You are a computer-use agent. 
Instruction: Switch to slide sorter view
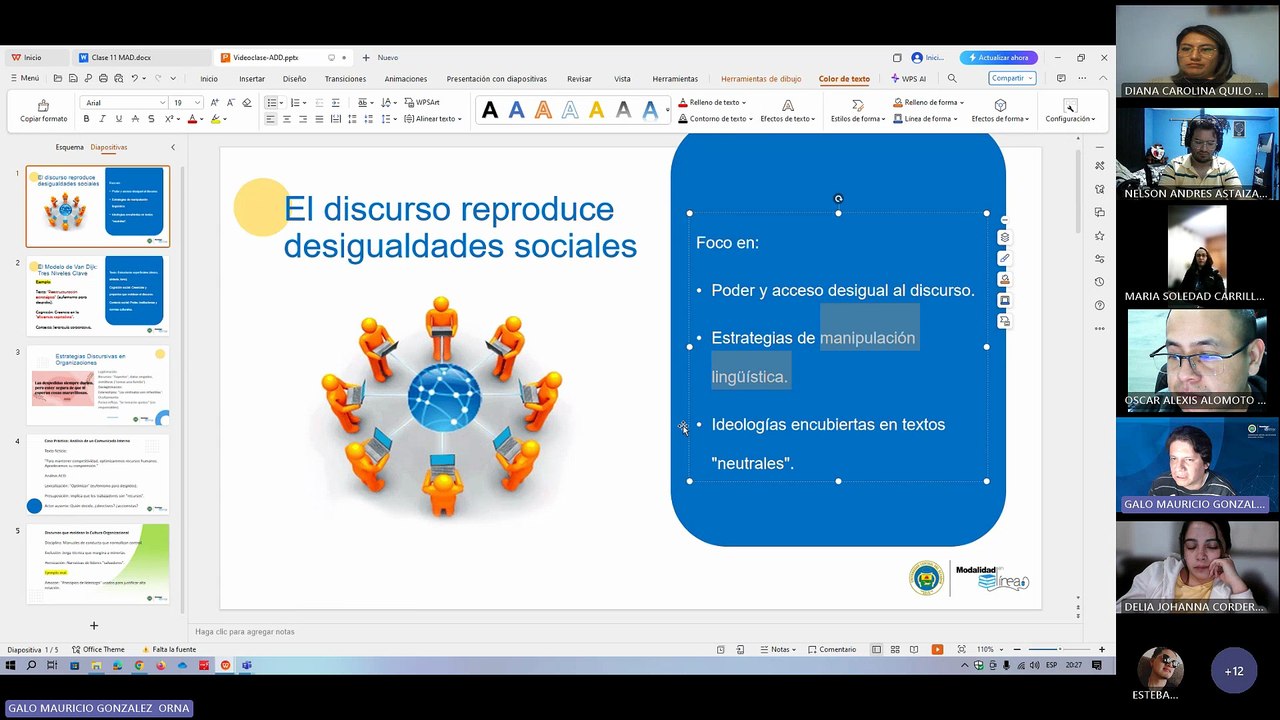tap(895, 649)
